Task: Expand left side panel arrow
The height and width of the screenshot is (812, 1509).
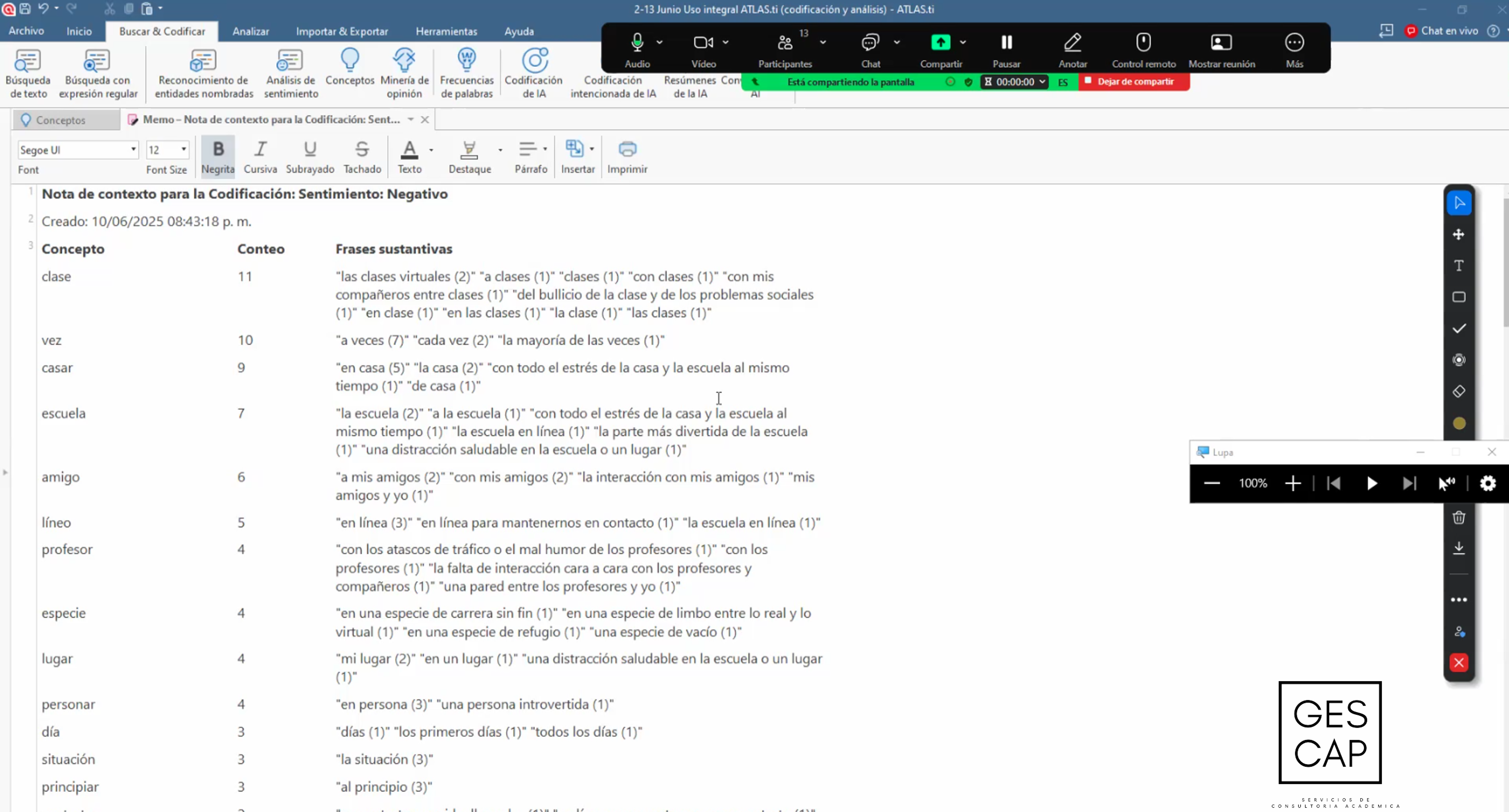Action: point(5,472)
